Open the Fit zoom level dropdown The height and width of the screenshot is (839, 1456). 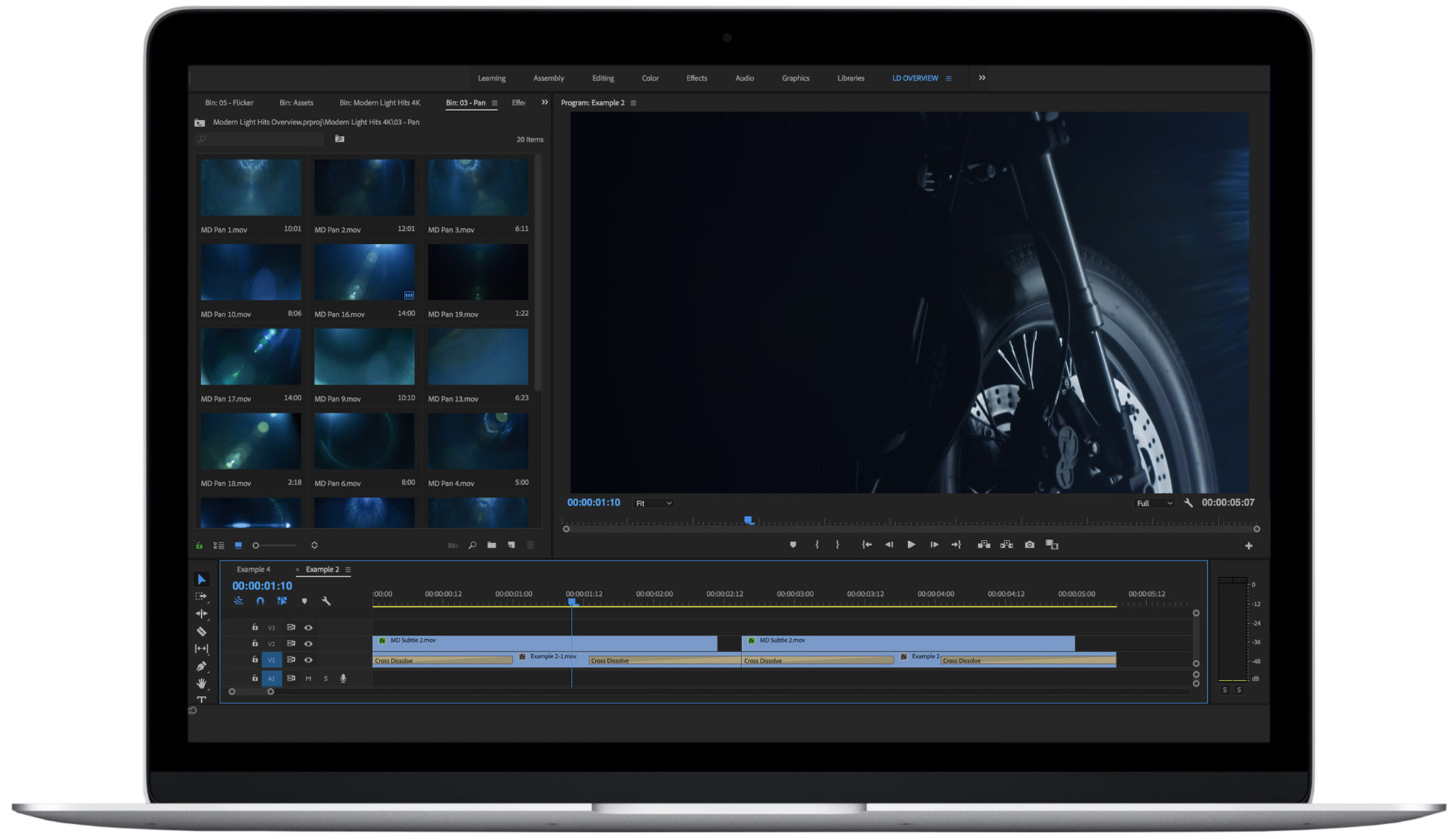653,503
